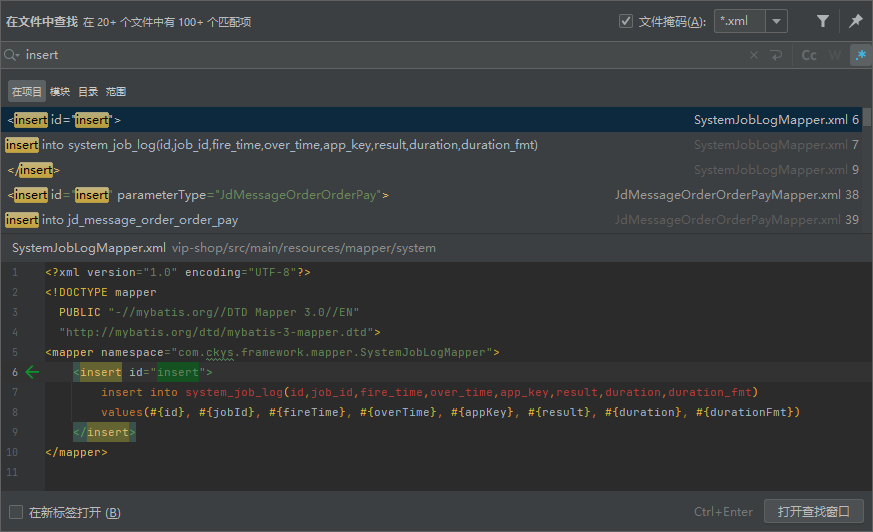Toggle the 在新标签打开 checkbox
This screenshot has height=532, width=873.
[16, 512]
